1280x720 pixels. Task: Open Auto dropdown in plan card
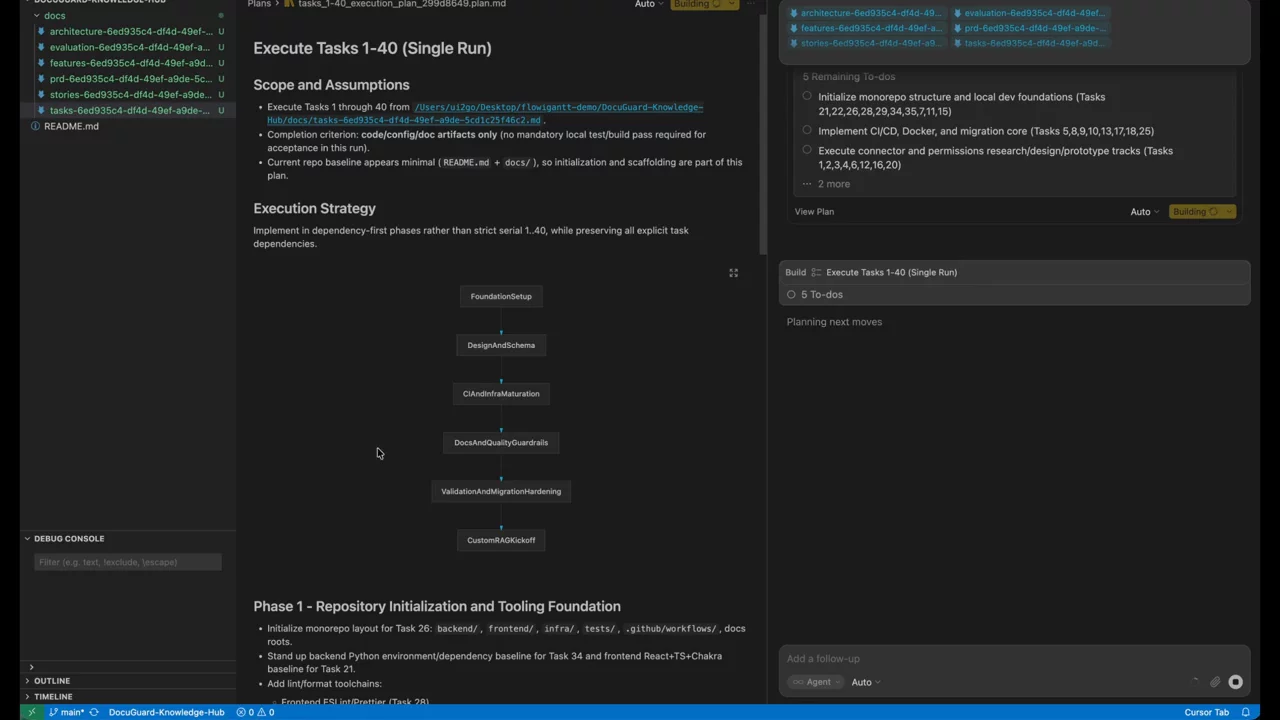(x=1144, y=211)
